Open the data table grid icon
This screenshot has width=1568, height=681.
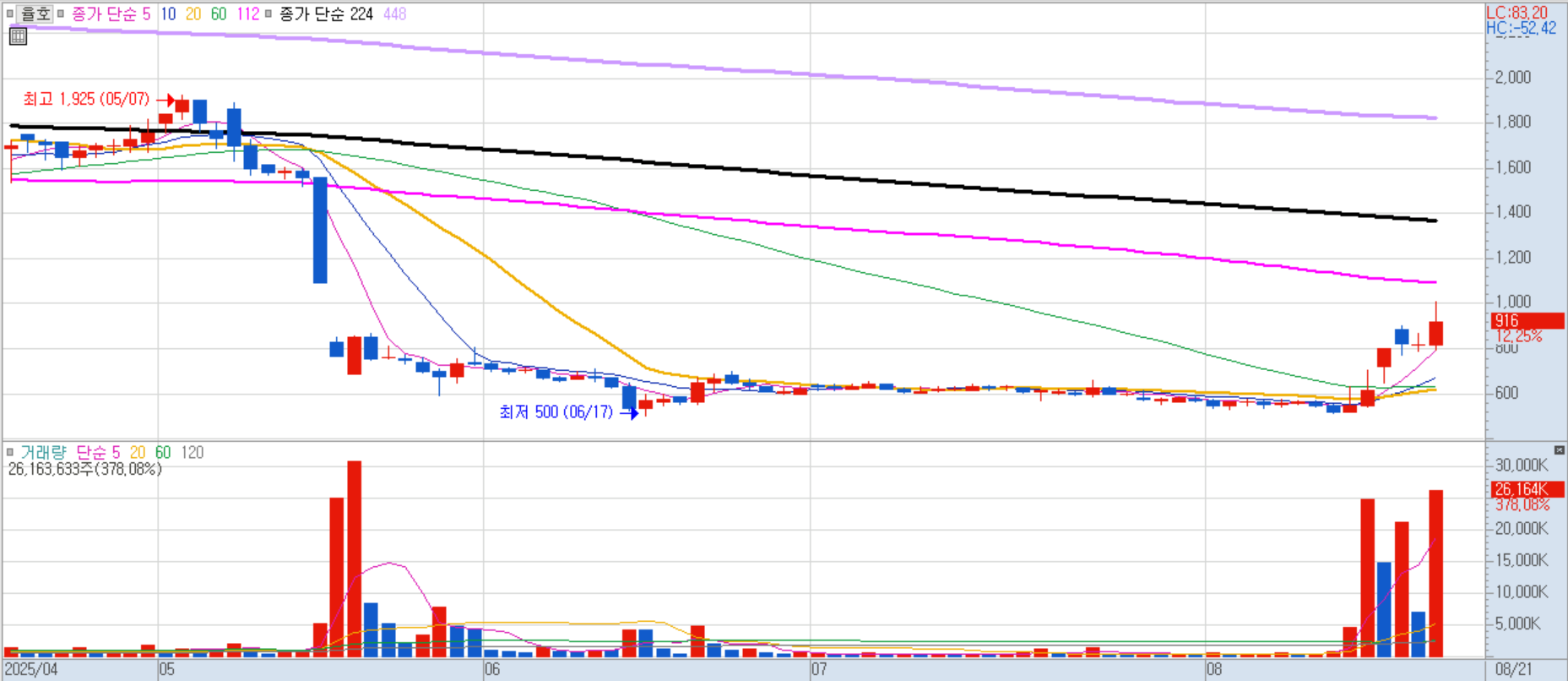coord(18,36)
